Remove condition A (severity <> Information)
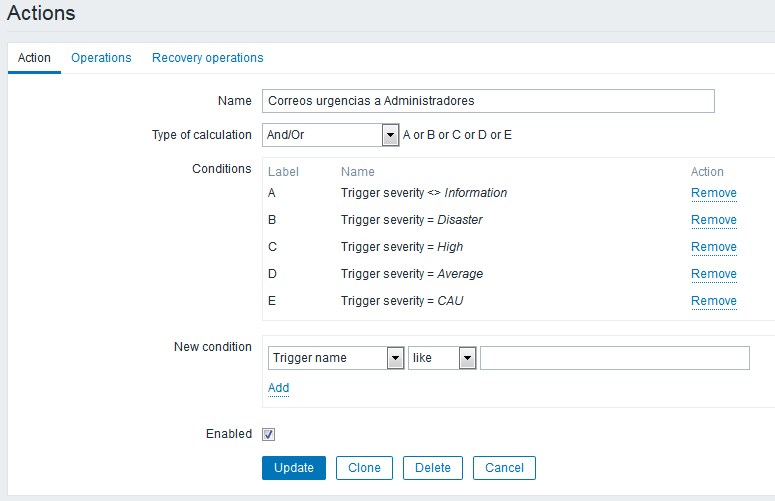Viewport: 775px width, 501px height. pos(713,193)
